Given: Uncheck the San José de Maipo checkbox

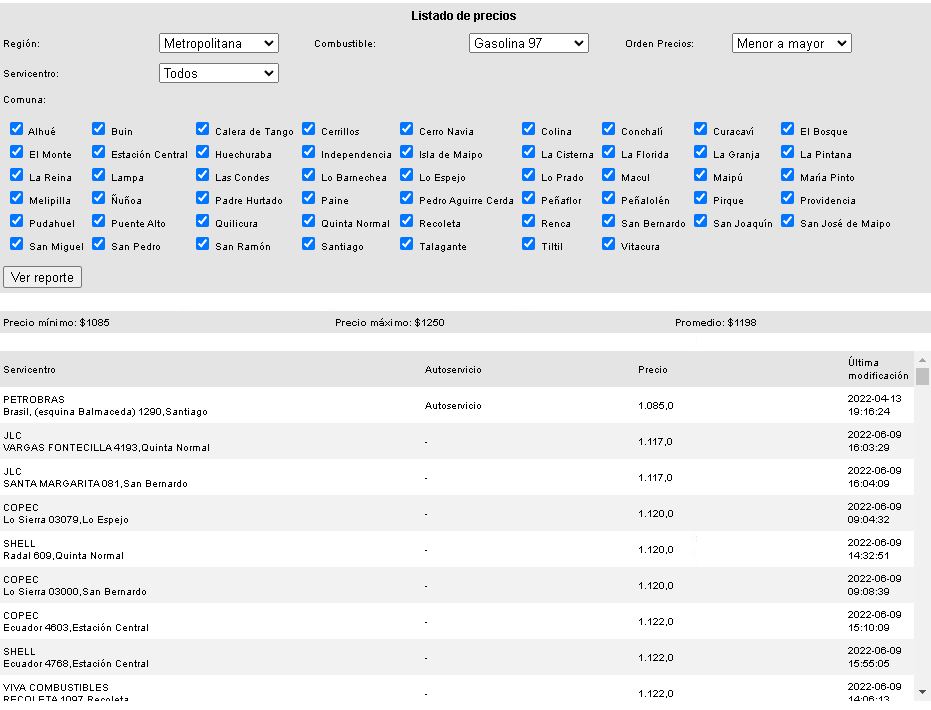Looking at the screenshot, I should pos(788,221).
